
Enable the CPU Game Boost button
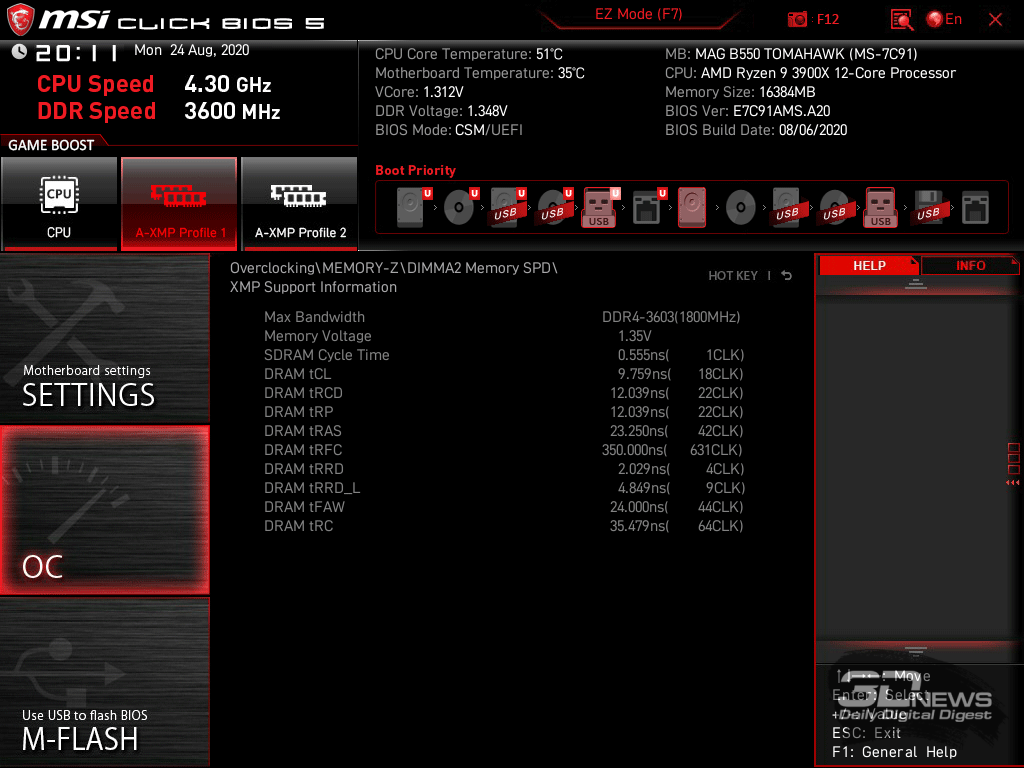tap(59, 202)
